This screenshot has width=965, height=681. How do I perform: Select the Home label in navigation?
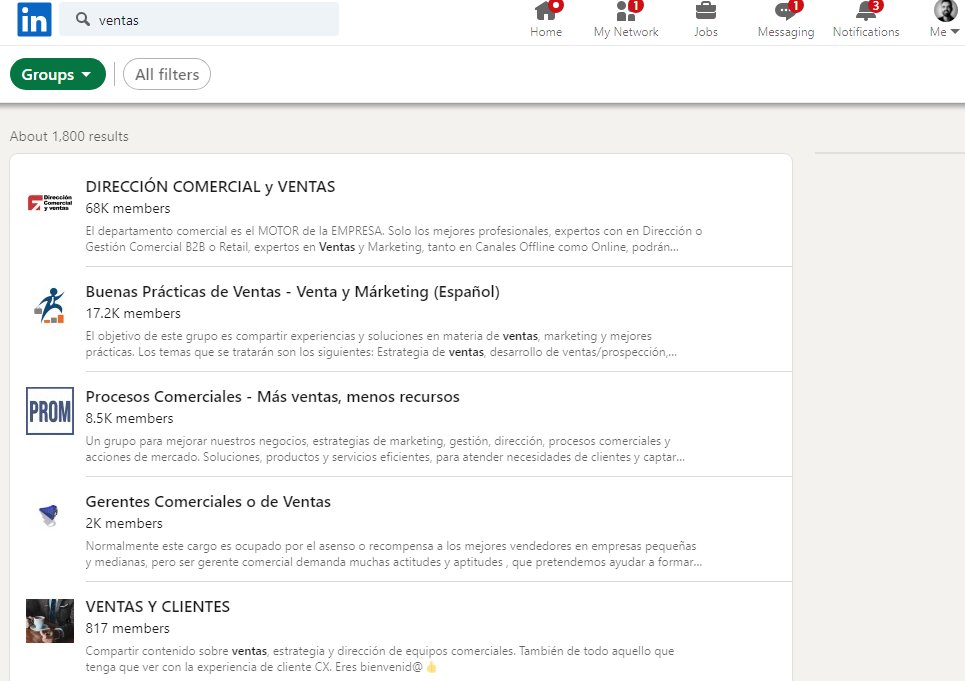(546, 32)
